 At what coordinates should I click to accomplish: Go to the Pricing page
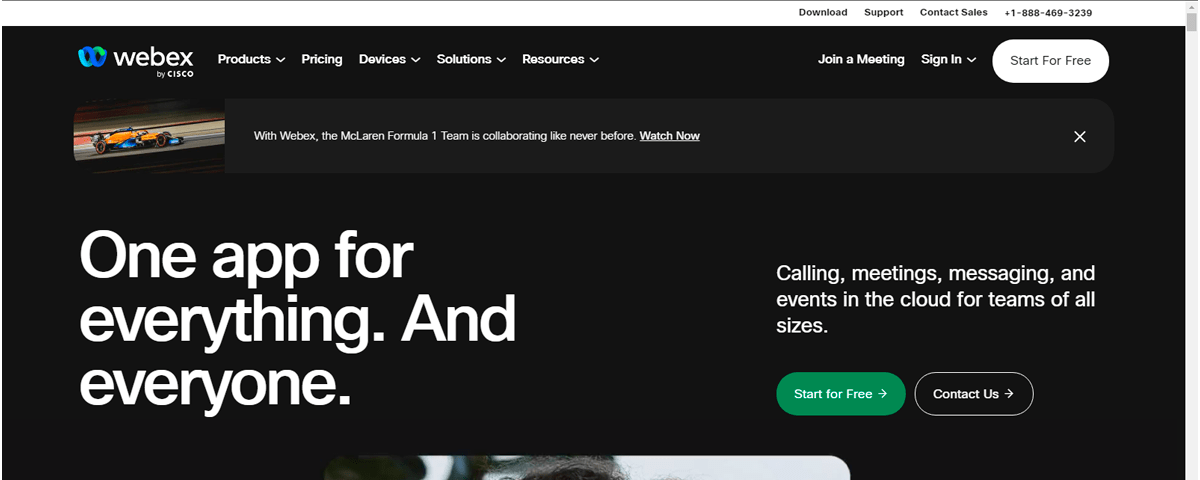[x=322, y=59]
